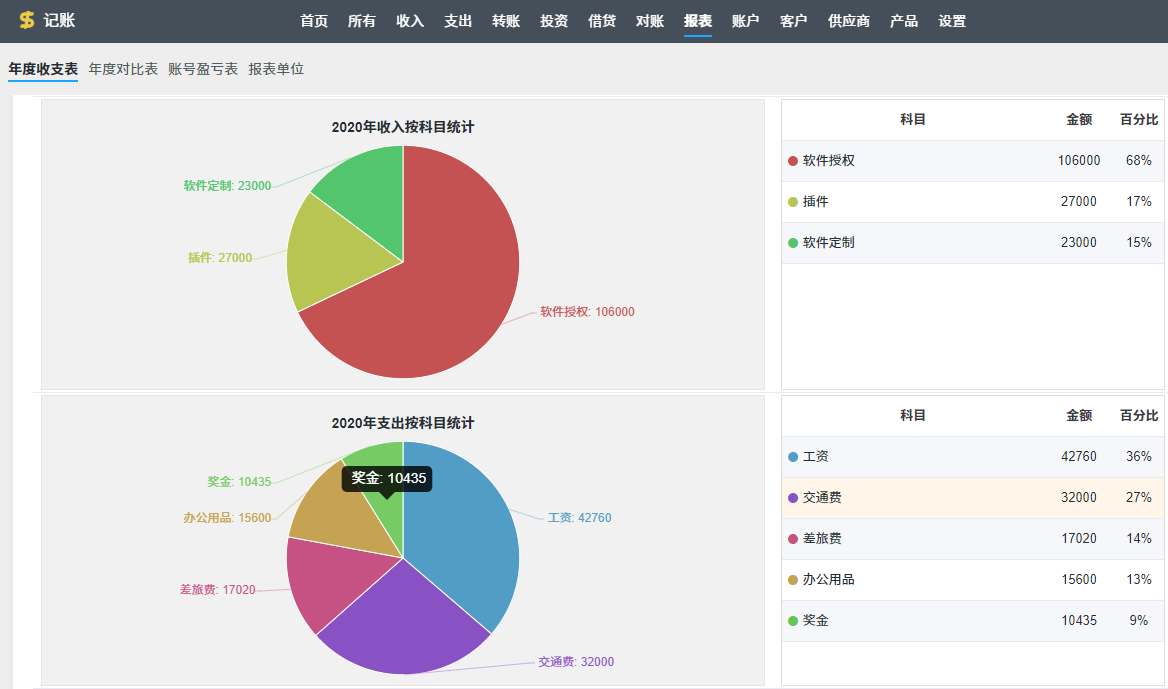
Task: Open the 首页 menu item
Action: coord(314,21)
